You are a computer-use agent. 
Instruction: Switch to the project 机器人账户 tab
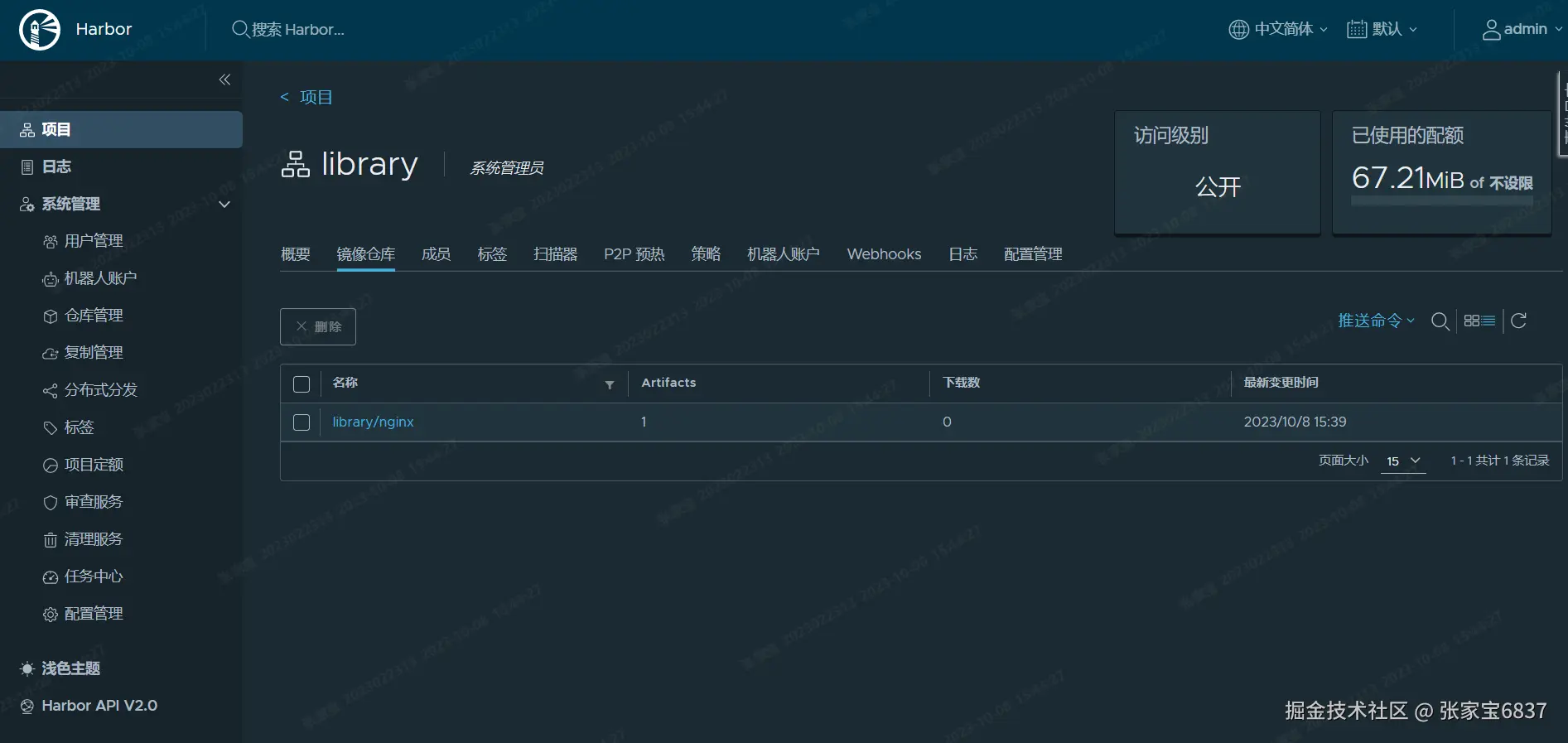point(784,254)
